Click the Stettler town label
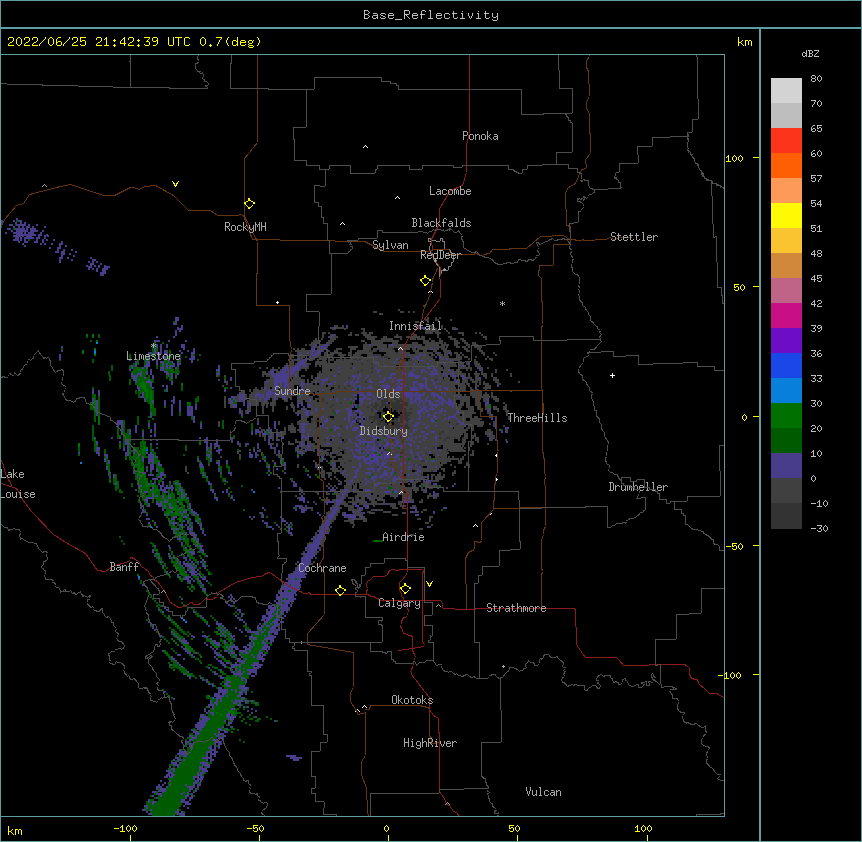Image resolution: width=862 pixels, height=842 pixels. pyautogui.click(x=634, y=237)
